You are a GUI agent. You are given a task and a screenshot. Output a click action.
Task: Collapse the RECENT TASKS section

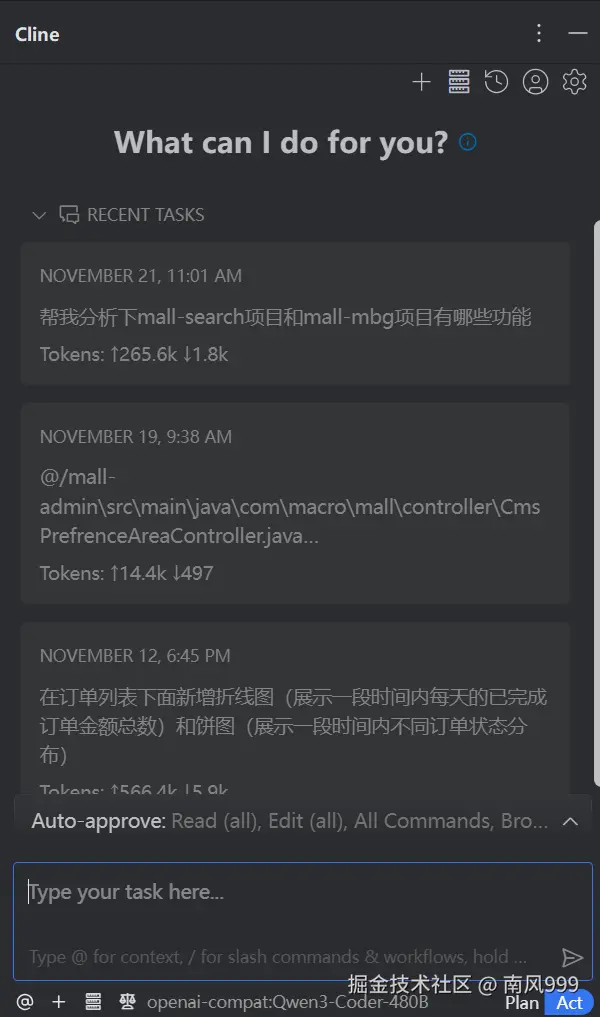tap(40, 215)
